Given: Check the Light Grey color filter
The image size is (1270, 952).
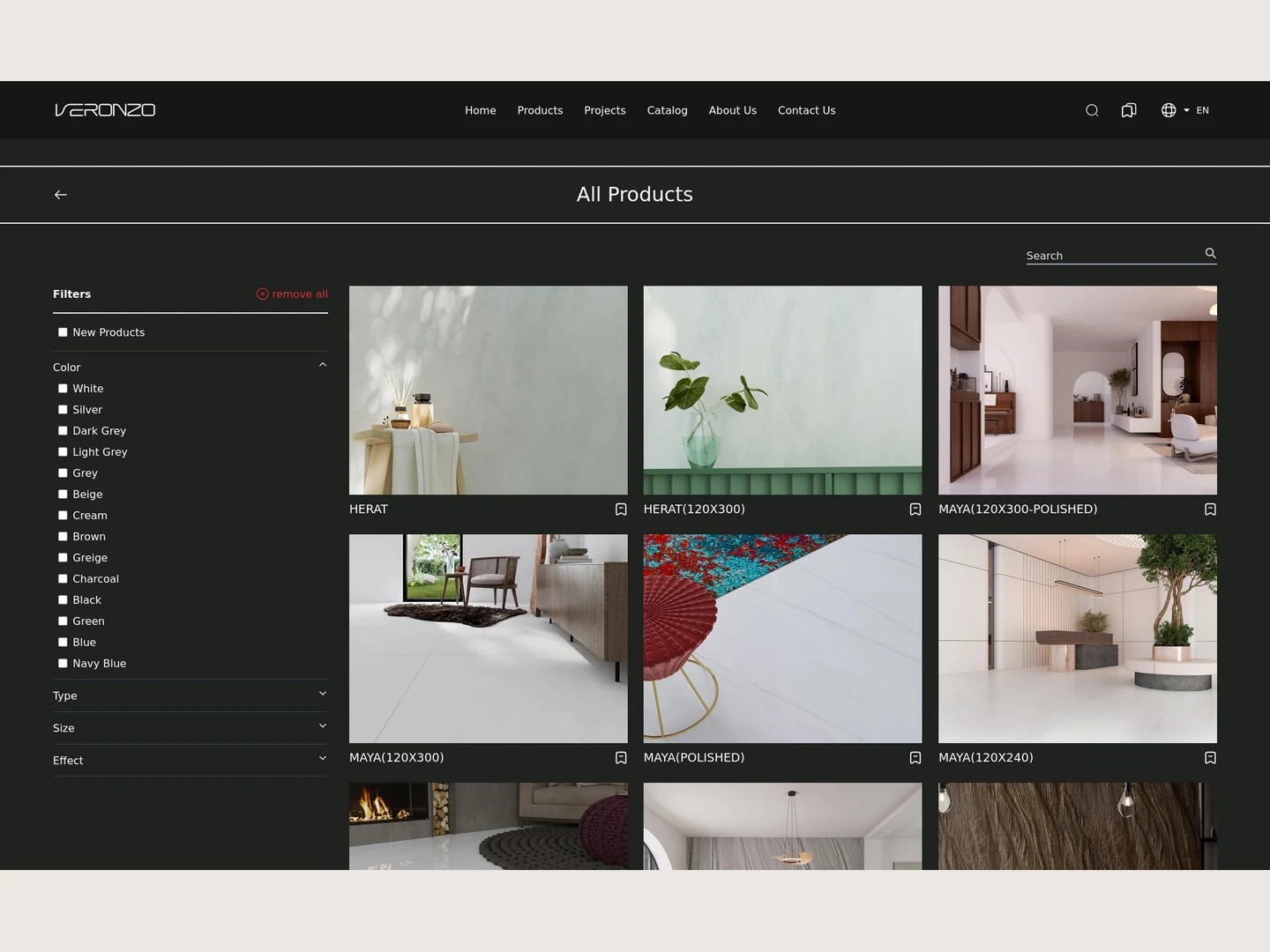Looking at the screenshot, I should [x=63, y=452].
